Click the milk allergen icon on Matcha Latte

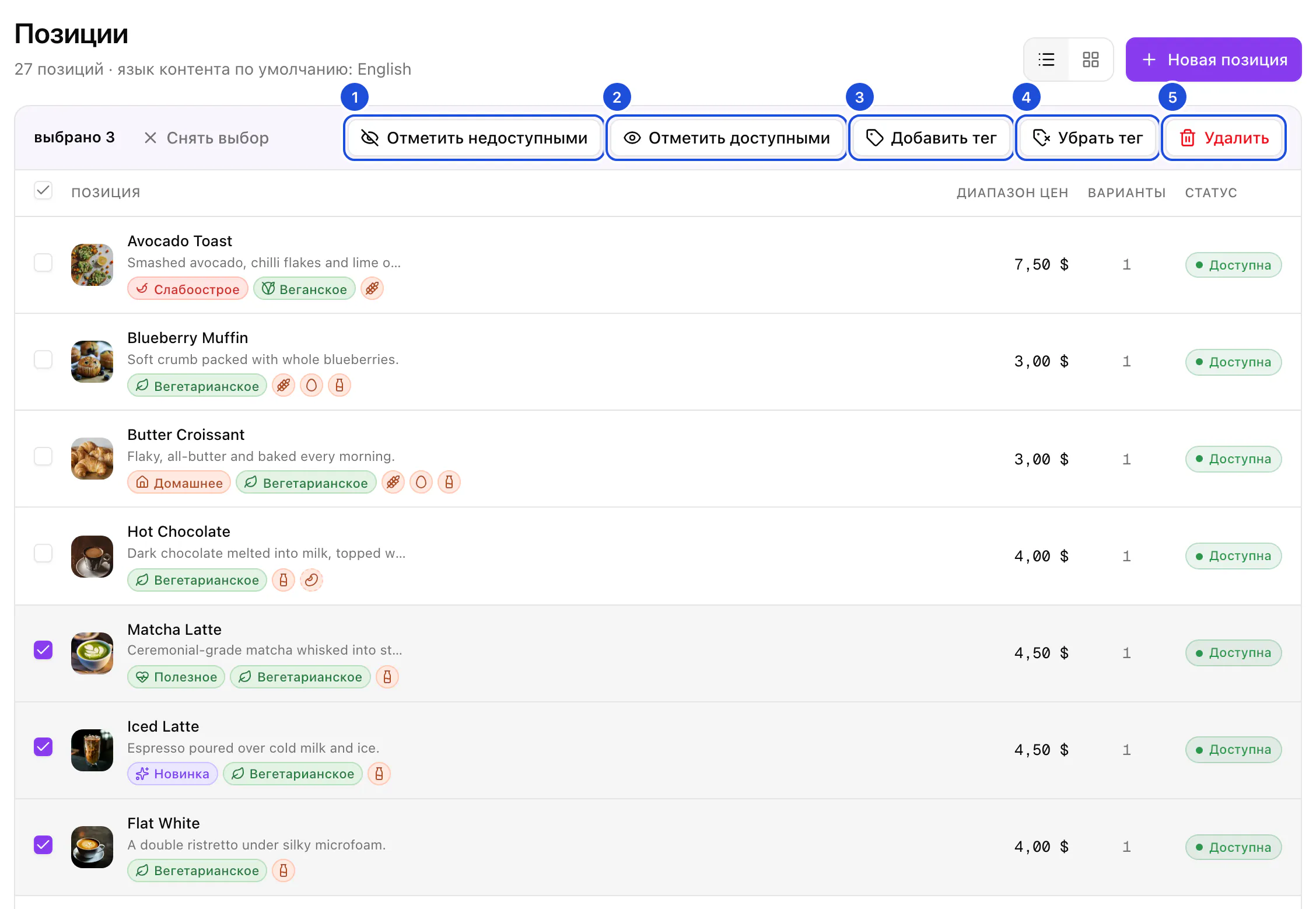[387, 677]
